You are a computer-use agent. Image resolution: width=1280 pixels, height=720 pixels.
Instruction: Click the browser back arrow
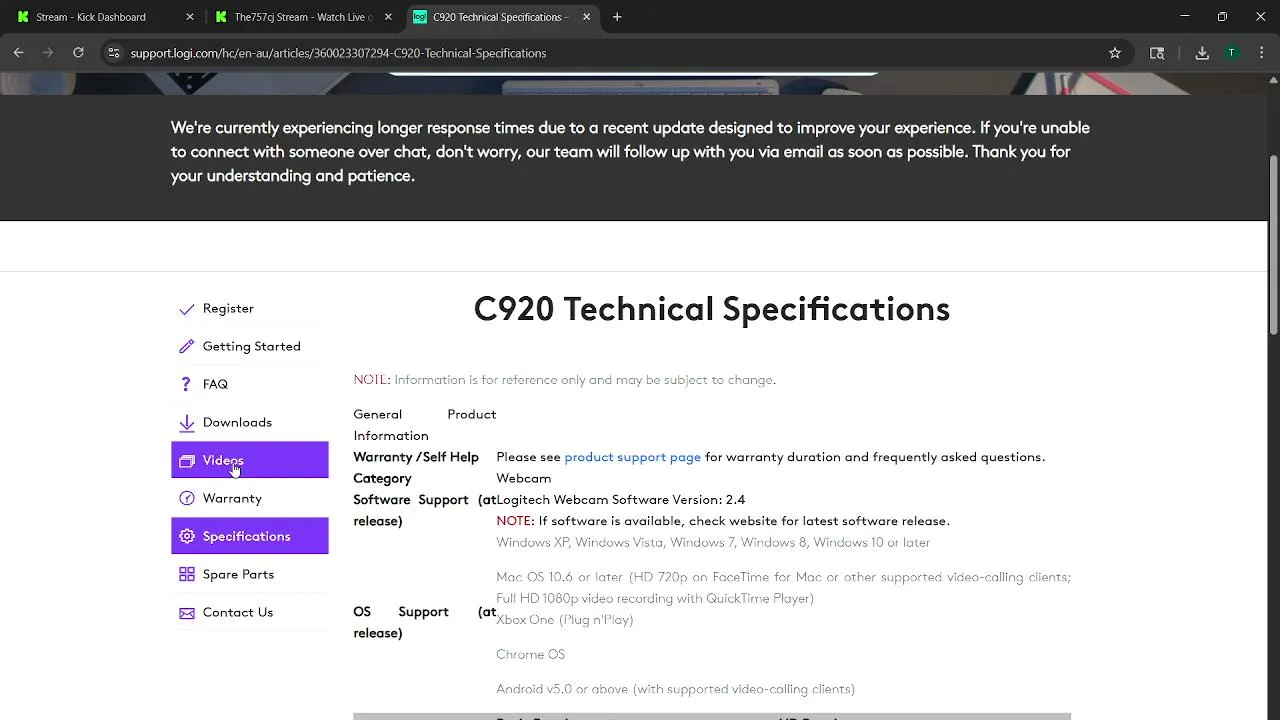tap(18, 53)
